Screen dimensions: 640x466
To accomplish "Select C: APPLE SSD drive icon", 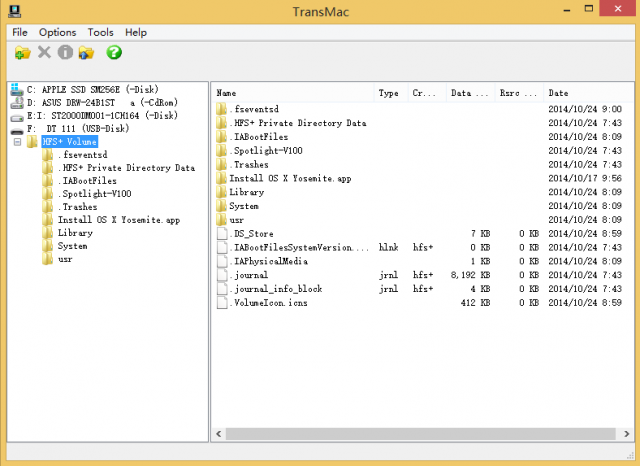I will click(17, 89).
